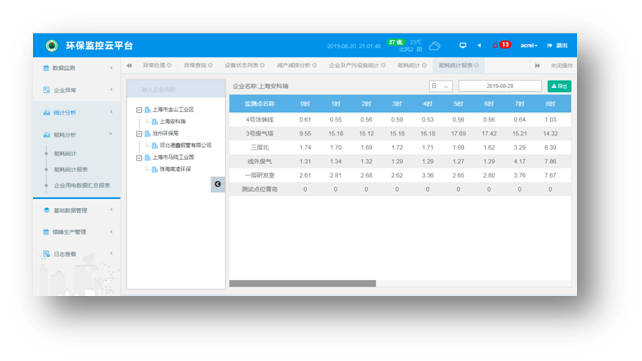Click the green 导出 export button
Image resolution: width=642 pixels, height=361 pixels.
pyautogui.click(x=559, y=86)
